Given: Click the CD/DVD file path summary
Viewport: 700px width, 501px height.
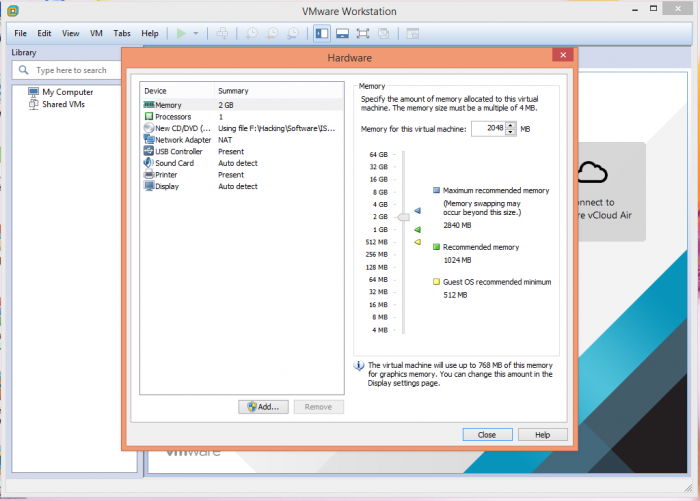Looking at the screenshot, I should 276,128.
